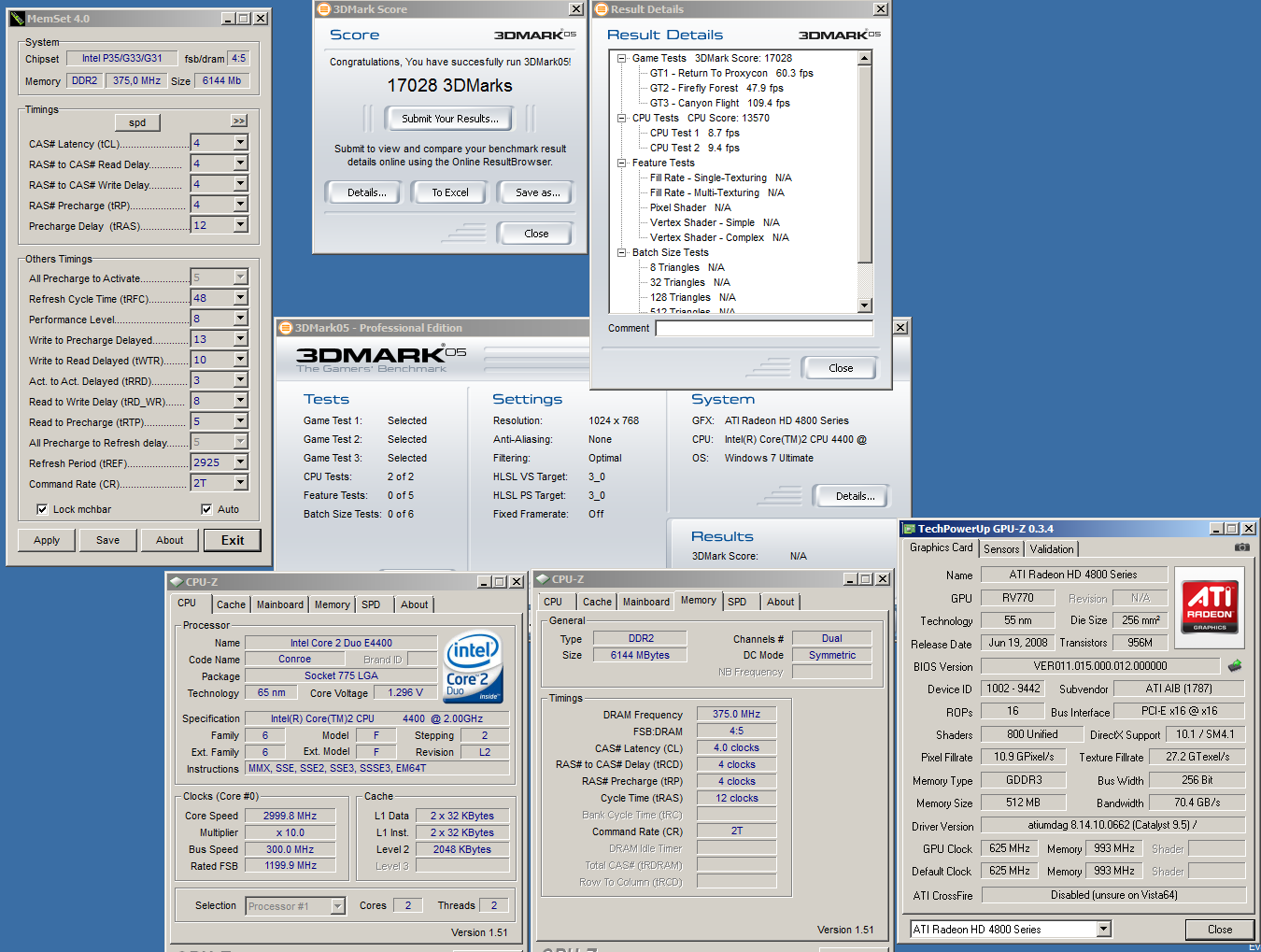
Task: Click the BIOS save chip icon in GPU-Z
Action: pyautogui.click(x=1235, y=666)
